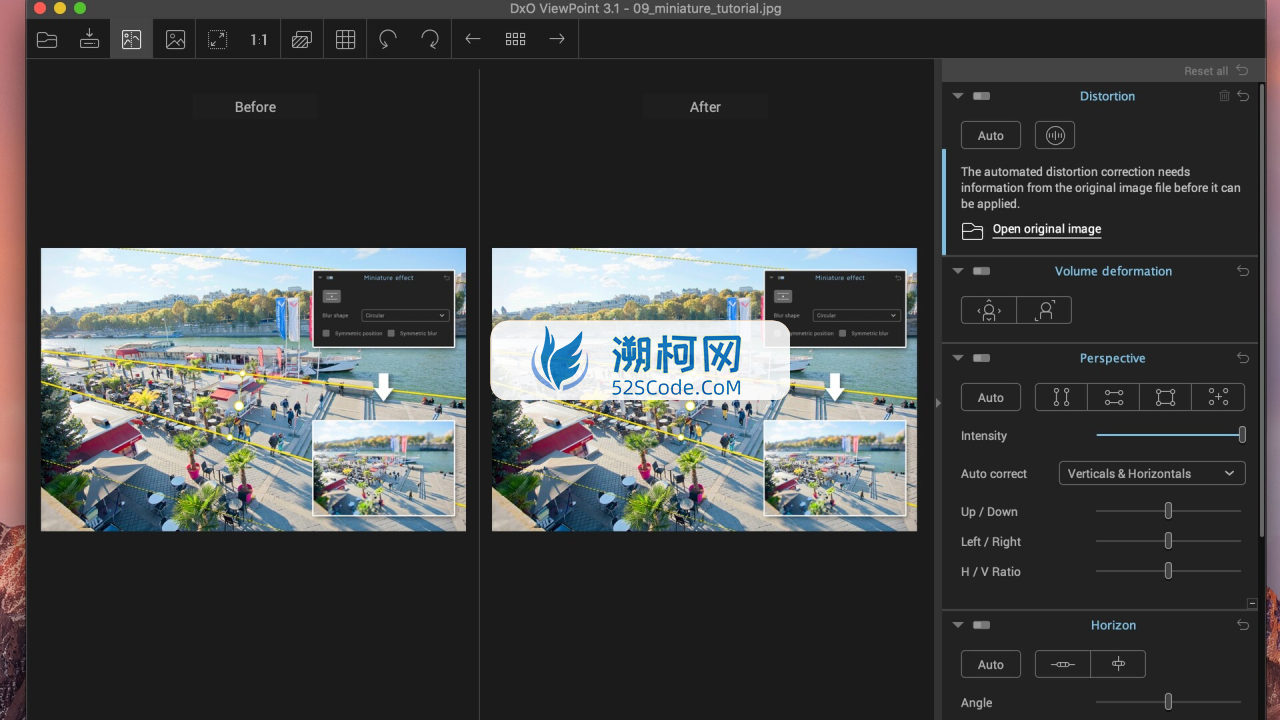The height and width of the screenshot is (720, 1280).
Task: Collapse the Perspective section triangle
Action: [958, 358]
